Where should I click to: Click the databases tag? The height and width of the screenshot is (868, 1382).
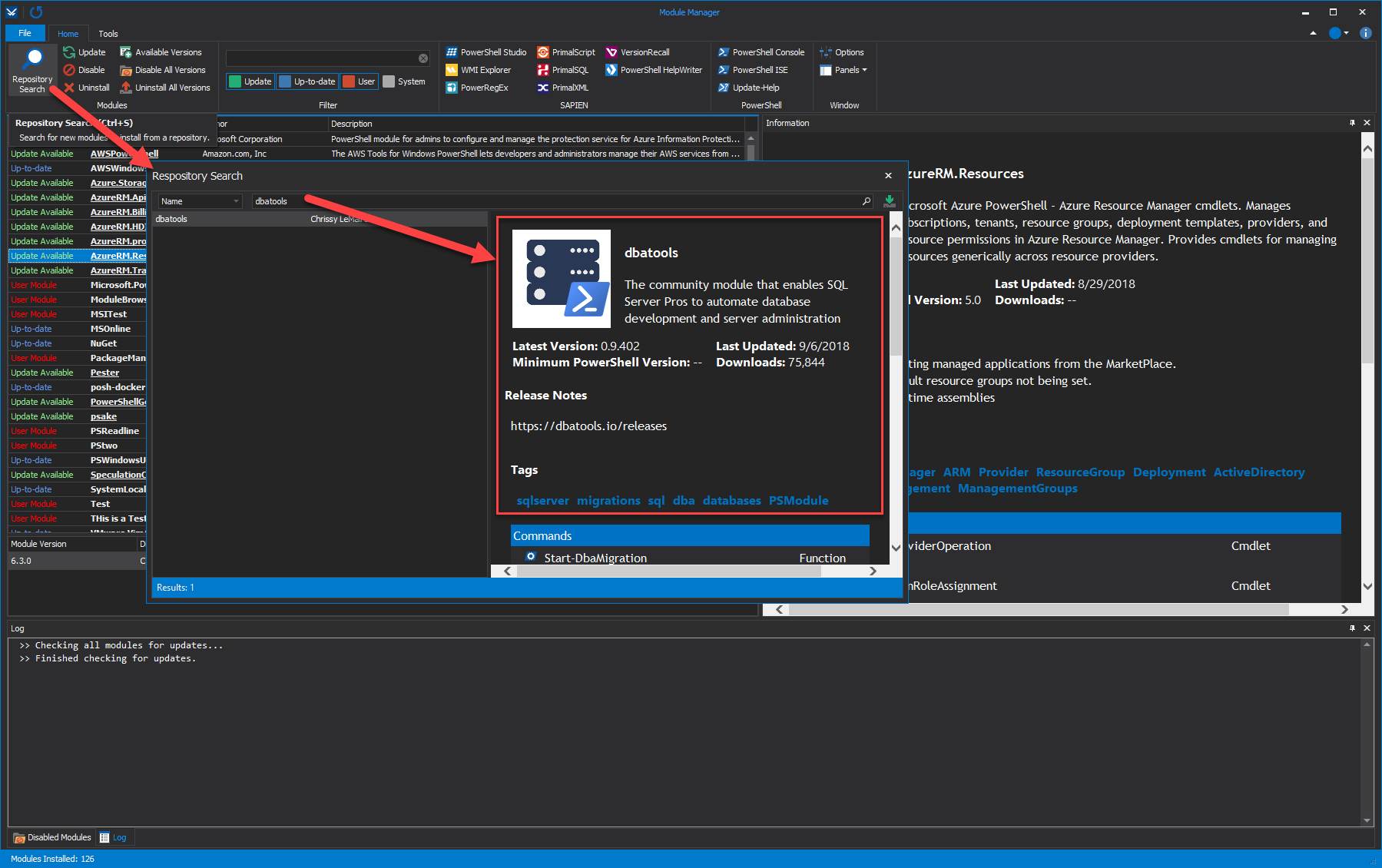732,501
